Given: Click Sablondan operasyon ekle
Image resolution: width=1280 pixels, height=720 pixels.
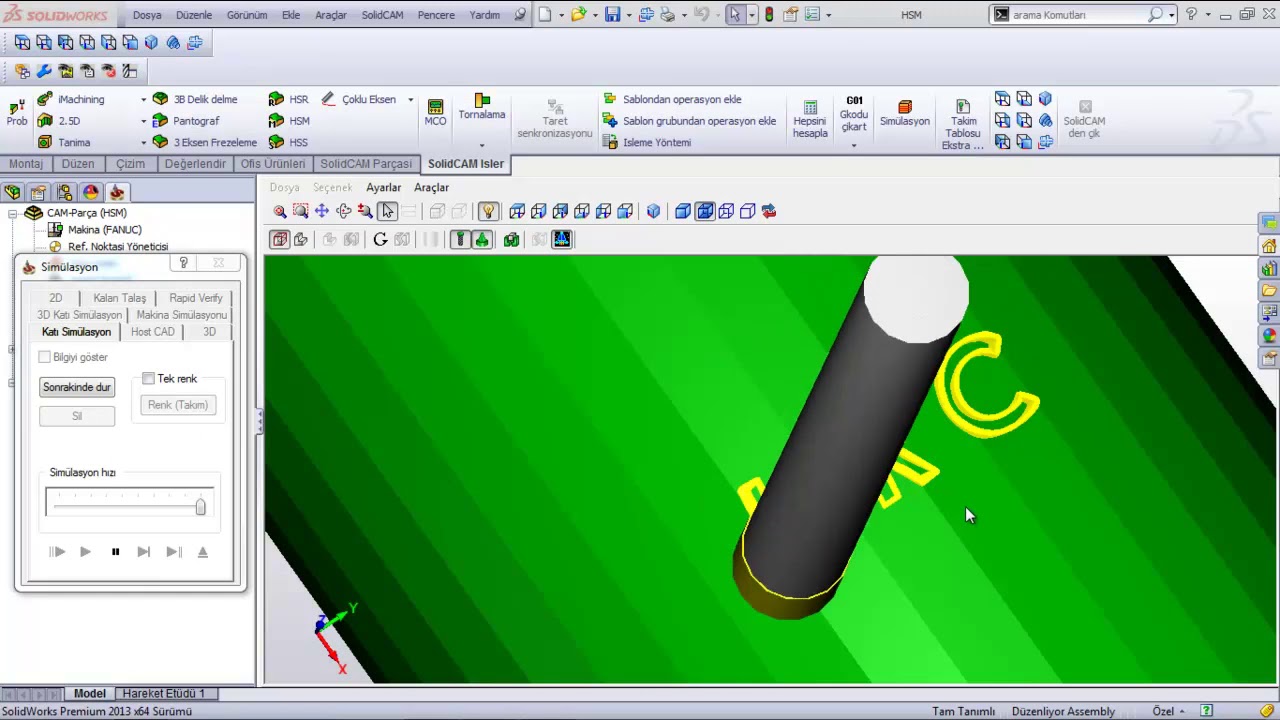Looking at the screenshot, I should tap(672, 99).
